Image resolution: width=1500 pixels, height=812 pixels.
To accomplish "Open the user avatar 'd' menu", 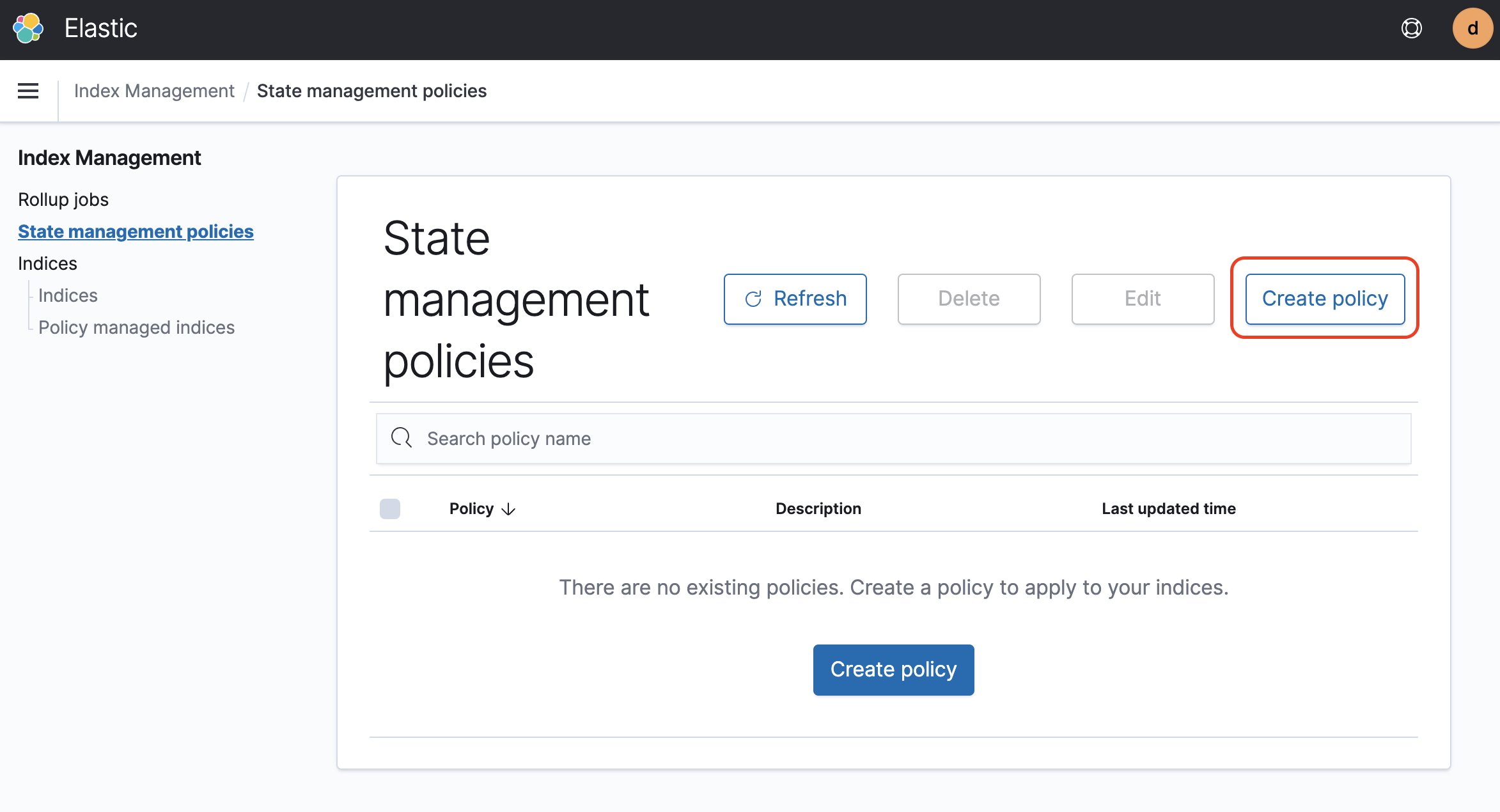I will coord(1472,29).
